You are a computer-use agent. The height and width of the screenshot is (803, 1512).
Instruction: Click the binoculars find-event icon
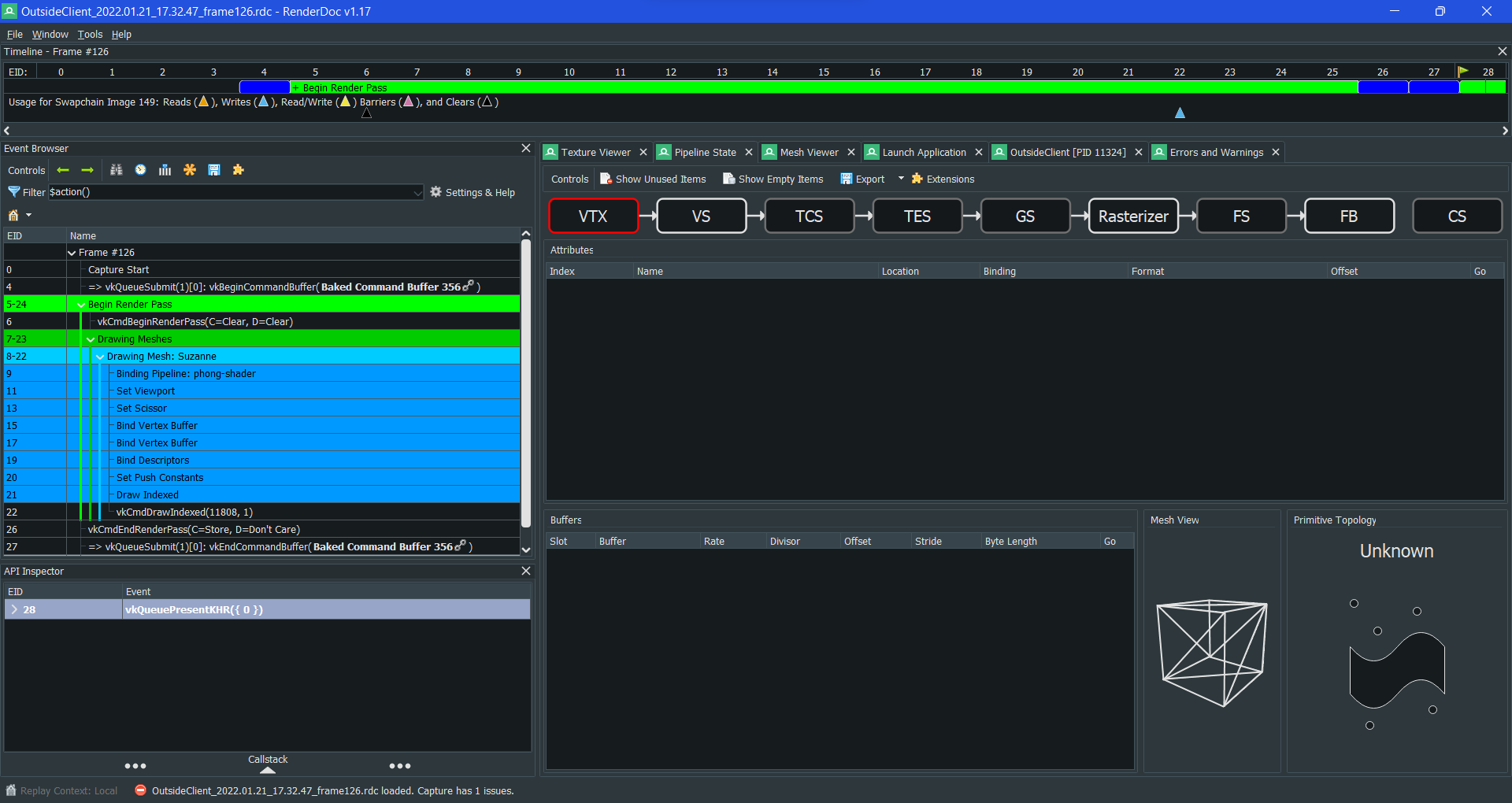[116, 169]
